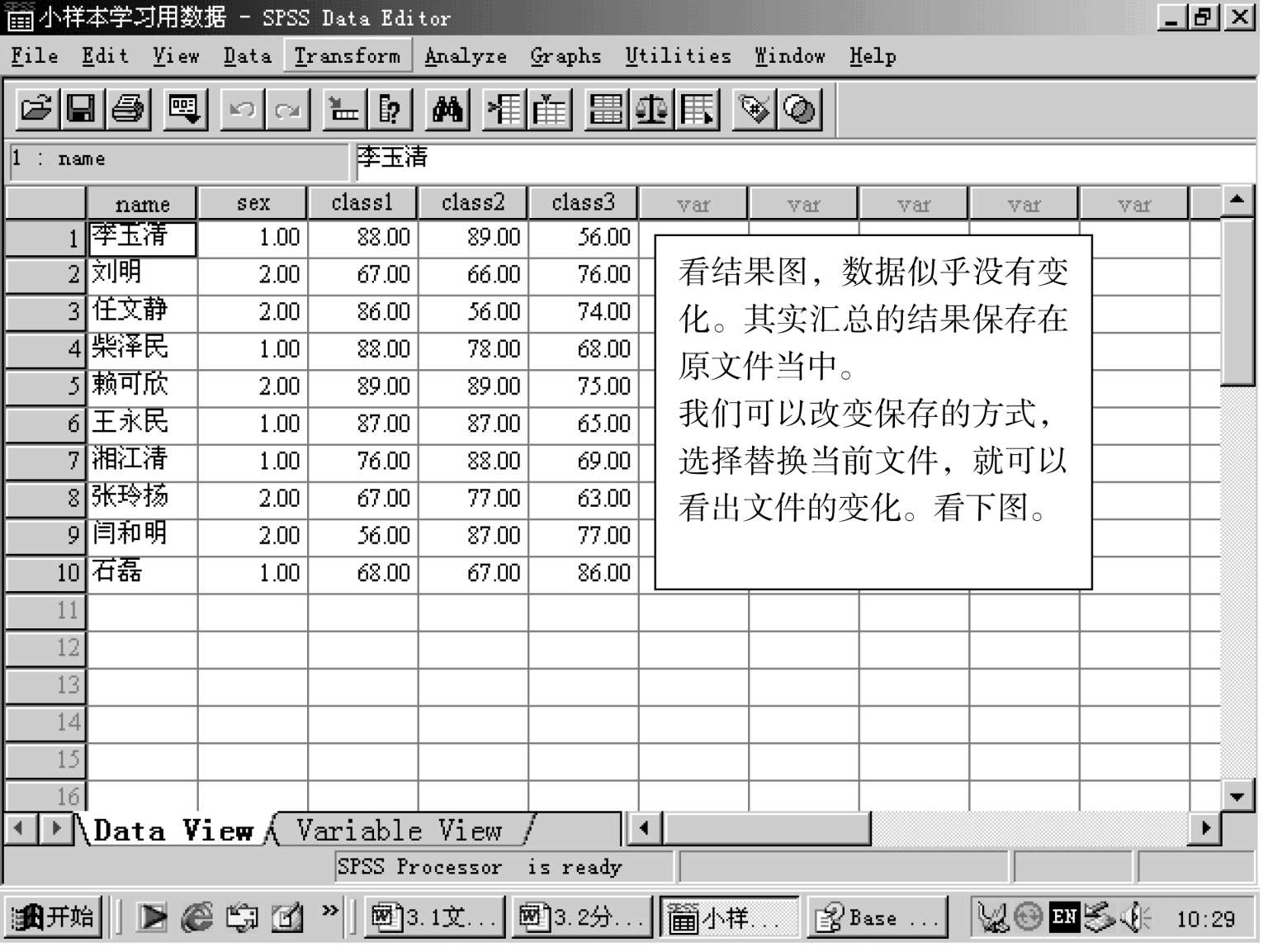Select the Data View tab
The height and width of the screenshot is (952, 1268).
click(173, 830)
